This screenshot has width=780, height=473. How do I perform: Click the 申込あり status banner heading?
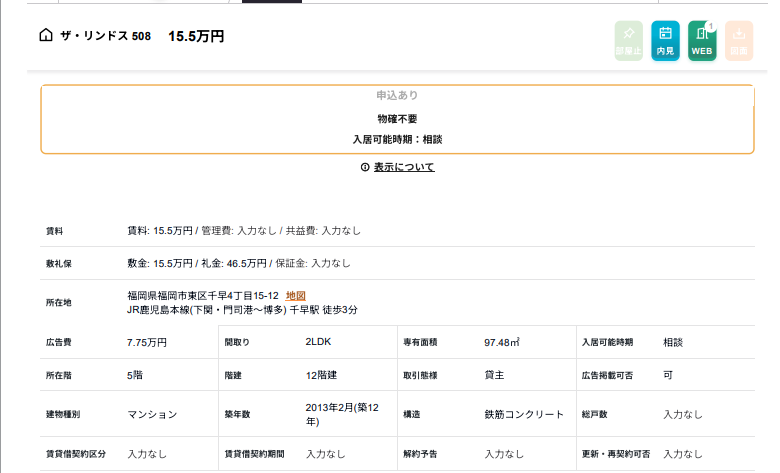397,95
